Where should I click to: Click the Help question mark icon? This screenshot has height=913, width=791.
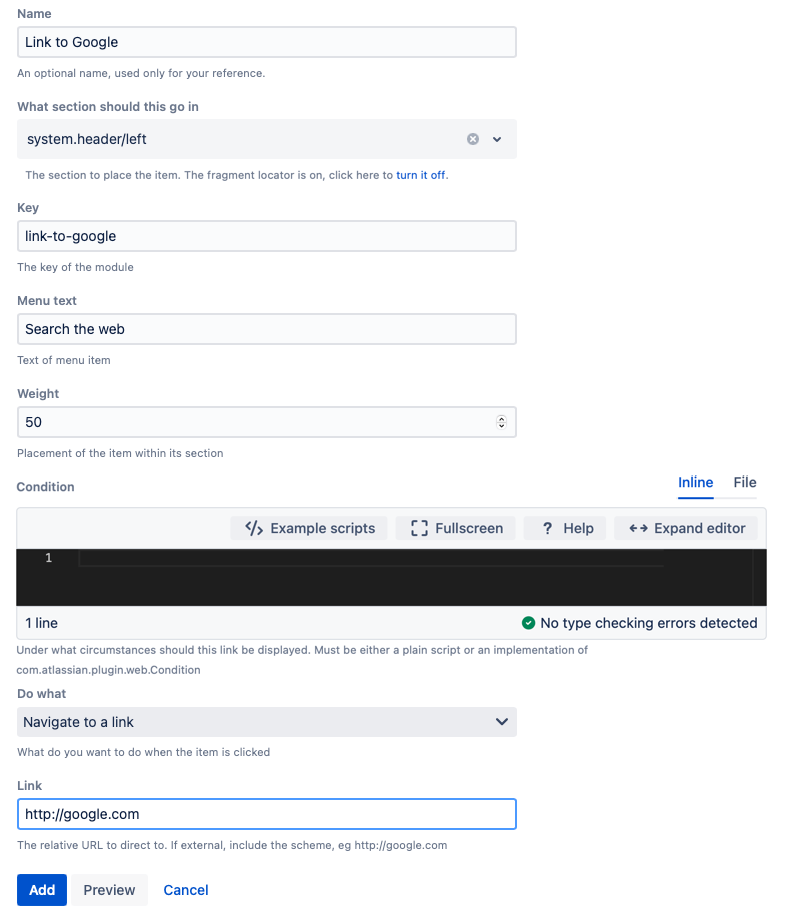547,528
